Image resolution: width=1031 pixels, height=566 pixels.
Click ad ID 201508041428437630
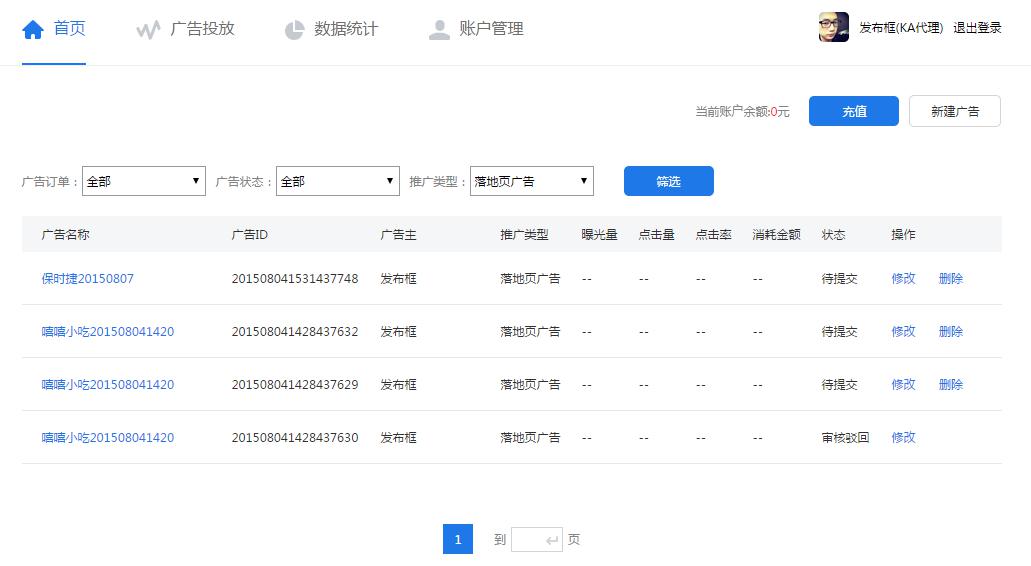click(295, 438)
